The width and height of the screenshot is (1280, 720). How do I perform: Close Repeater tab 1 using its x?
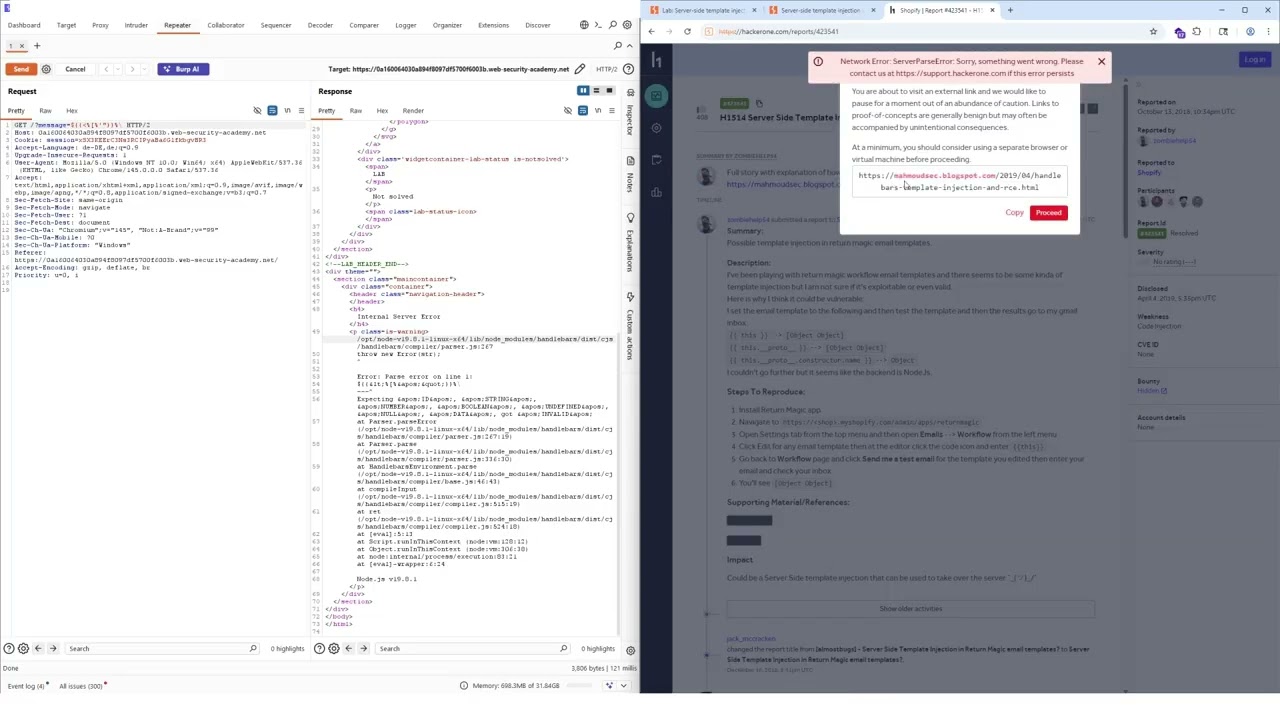click(22, 46)
